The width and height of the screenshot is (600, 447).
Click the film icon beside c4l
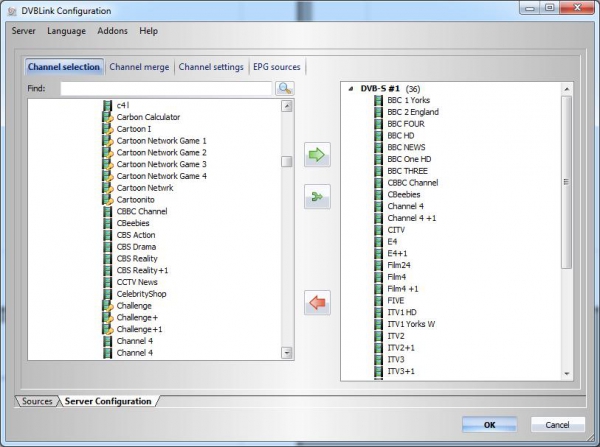pyautogui.click(x=108, y=105)
